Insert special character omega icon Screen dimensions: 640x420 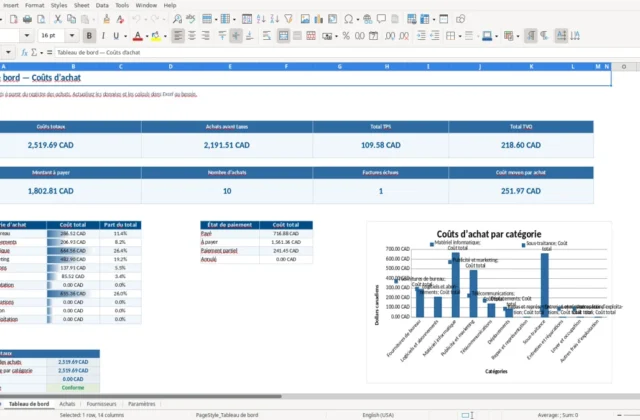click(348, 19)
